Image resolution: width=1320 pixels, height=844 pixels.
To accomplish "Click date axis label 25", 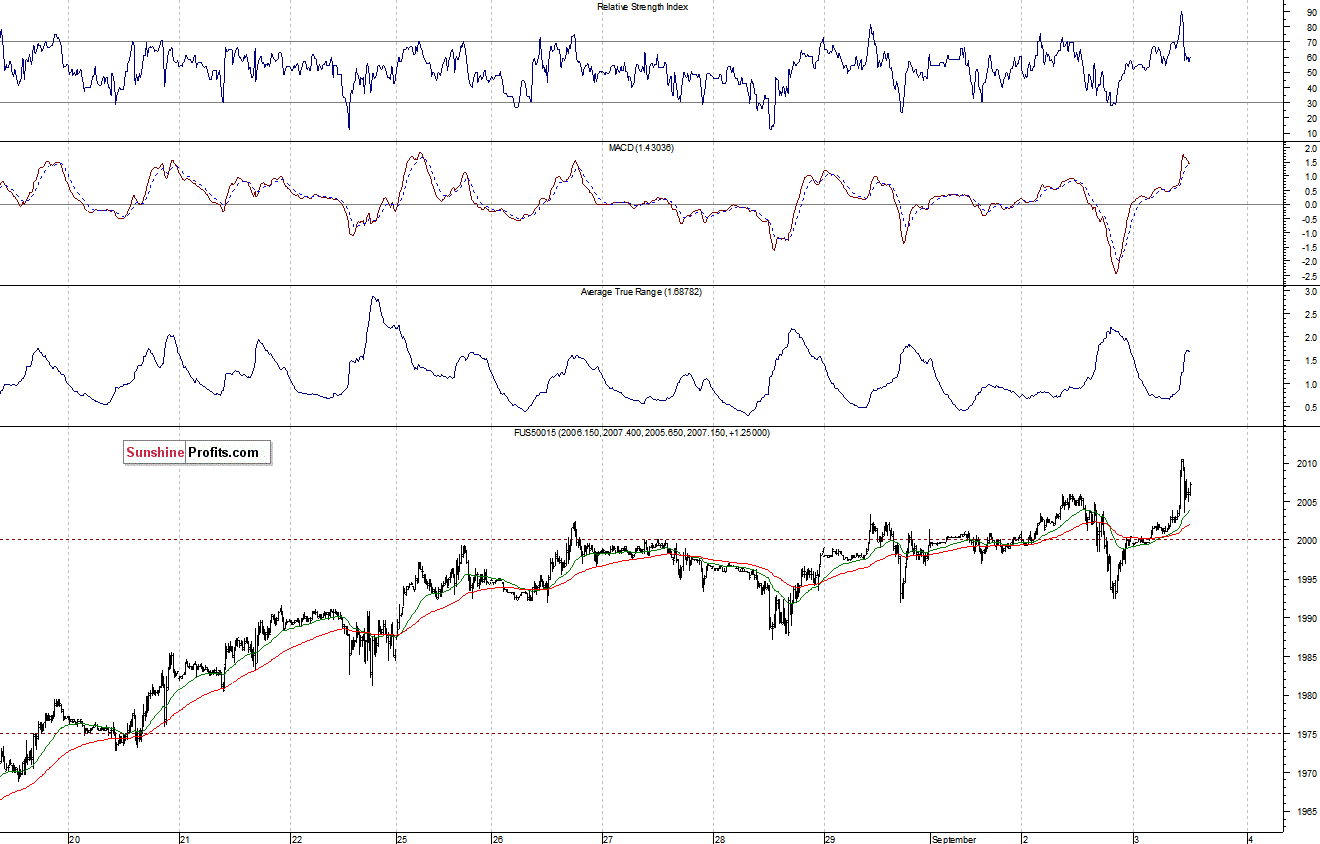I will click(402, 840).
